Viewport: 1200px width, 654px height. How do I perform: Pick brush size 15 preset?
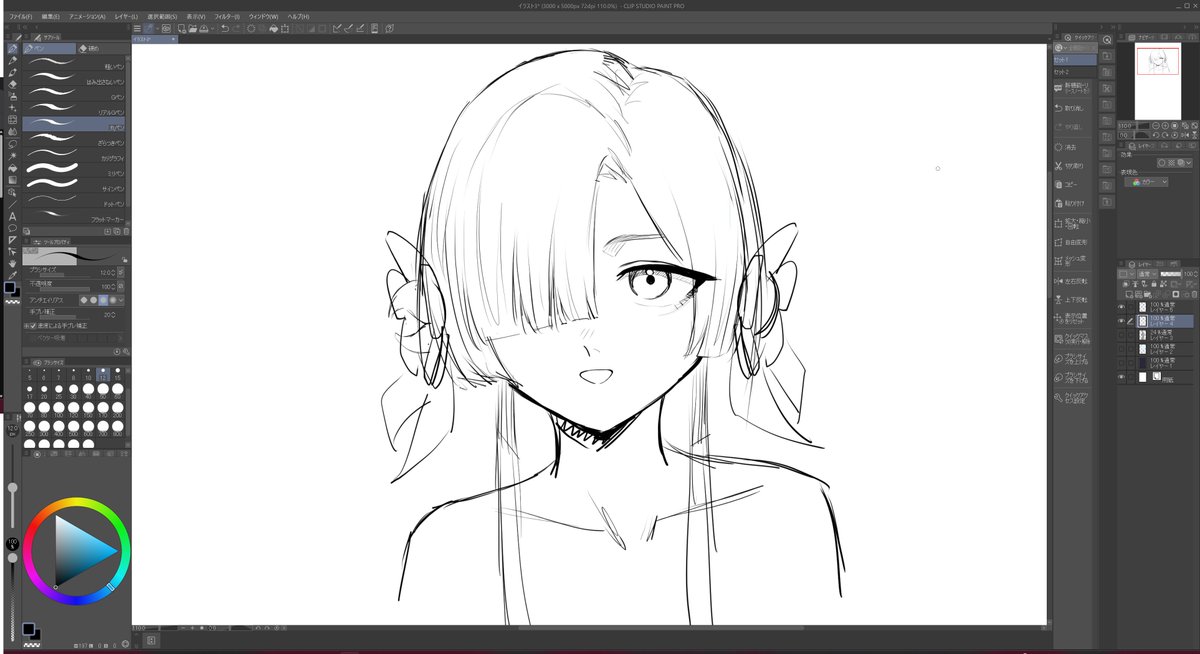point(117,374)
